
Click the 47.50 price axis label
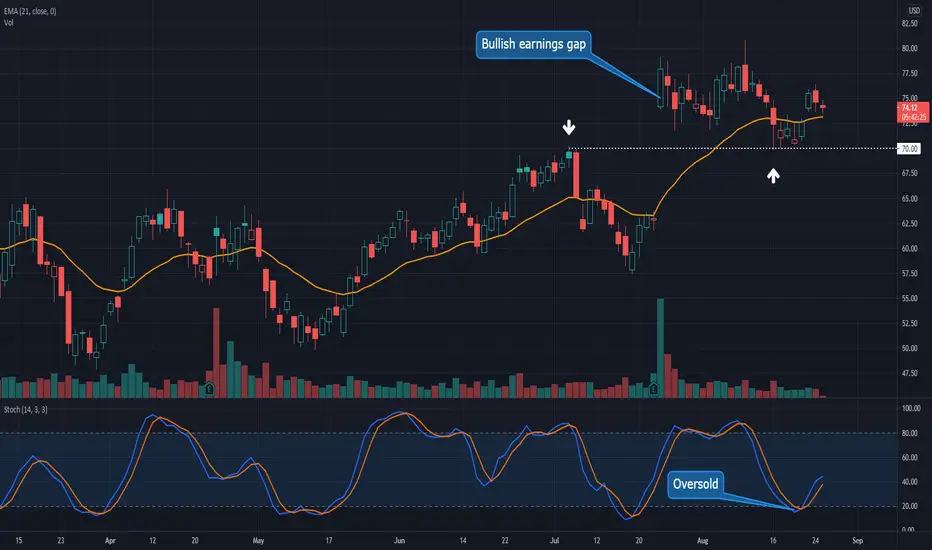tap(909, 373)
